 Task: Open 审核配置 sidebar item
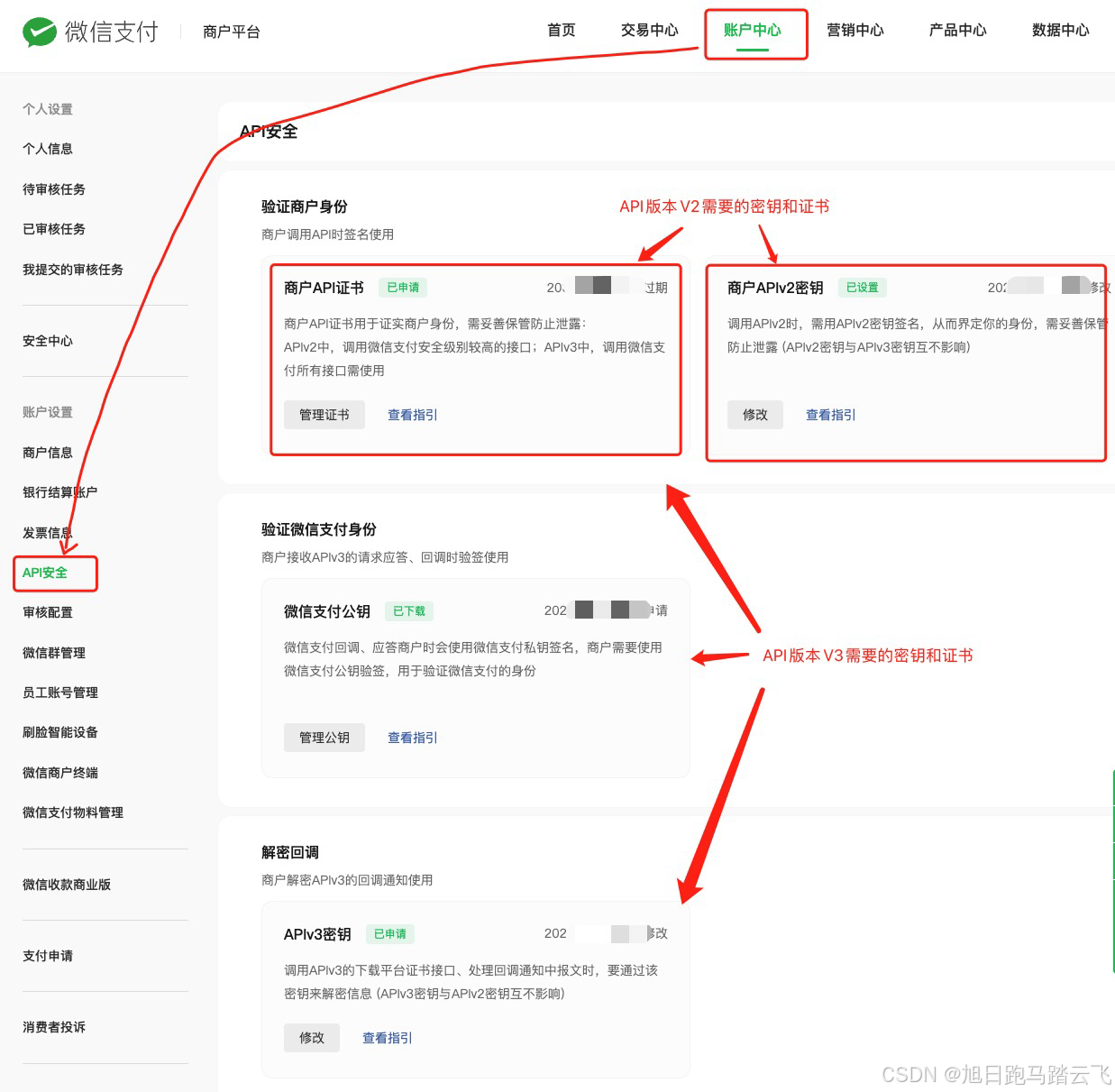click(48, 612)
